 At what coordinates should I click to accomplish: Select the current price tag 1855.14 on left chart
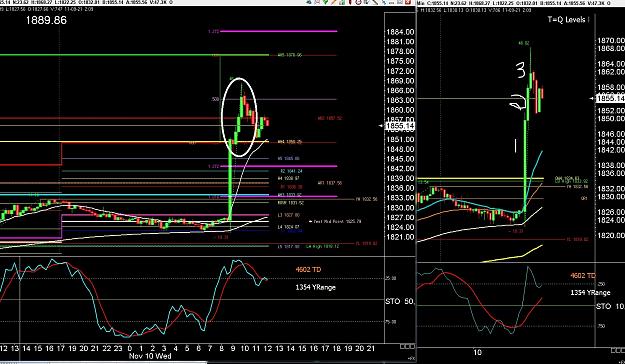coord(401,126)
